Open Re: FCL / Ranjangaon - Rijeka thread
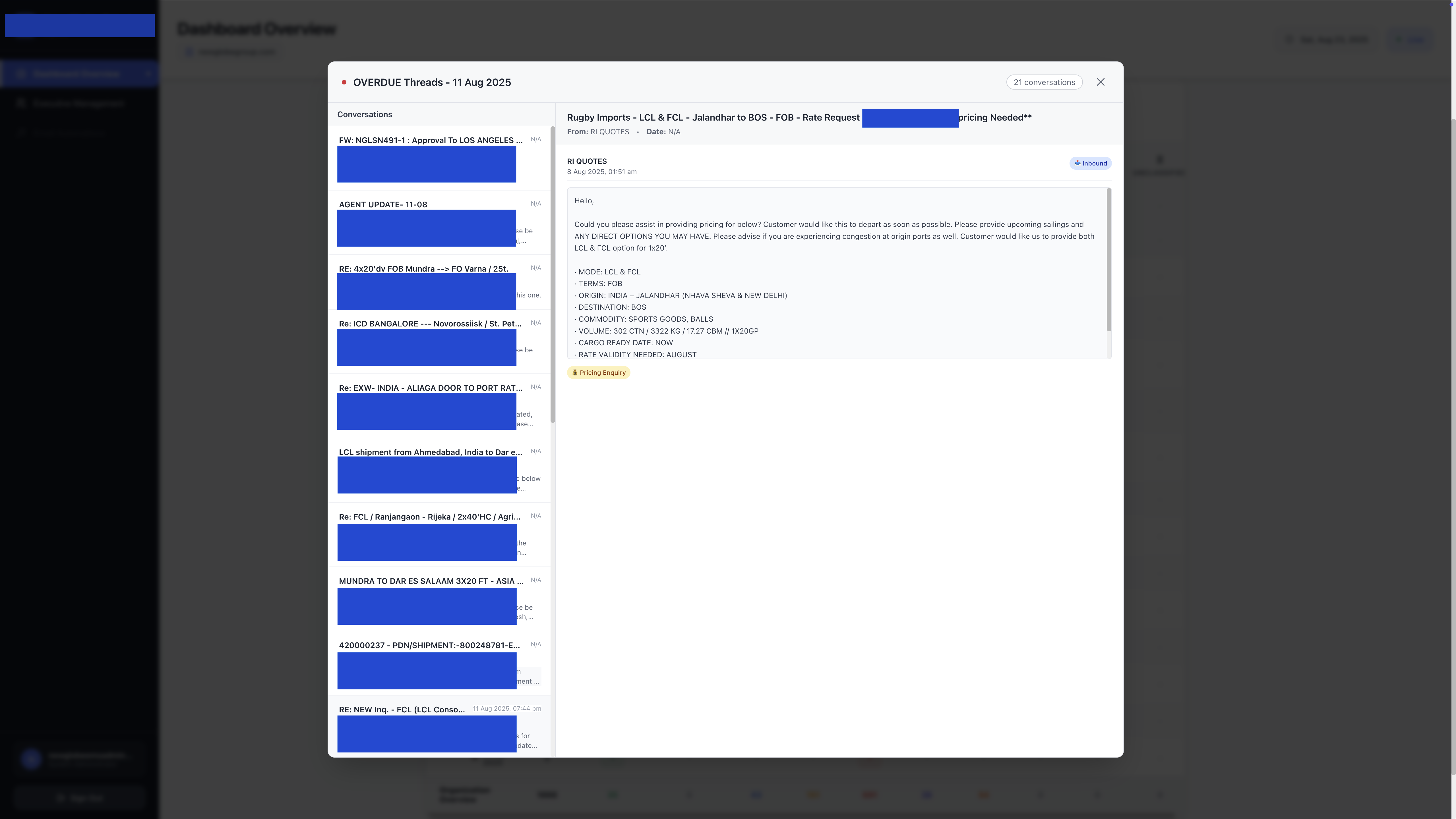This screenshot has width=1456, height=819. coord(429,517)
